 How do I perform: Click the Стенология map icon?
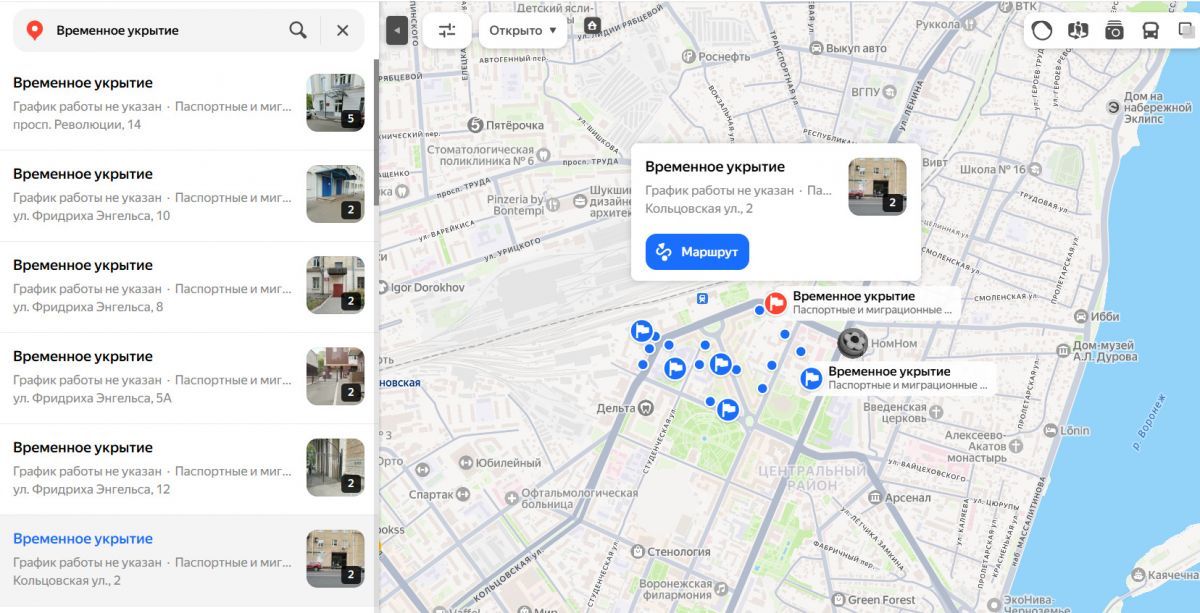(x=638, y=551)
